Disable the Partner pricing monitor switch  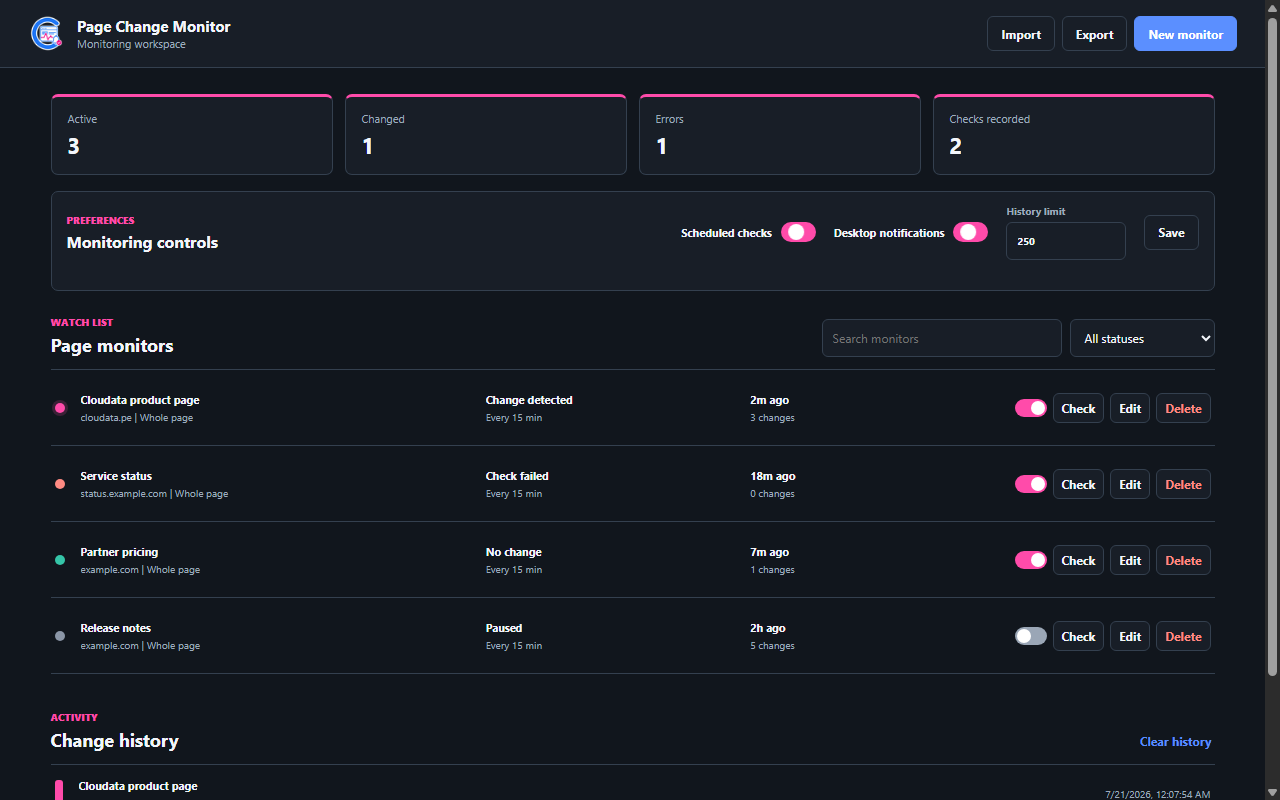pos(1031,560)
